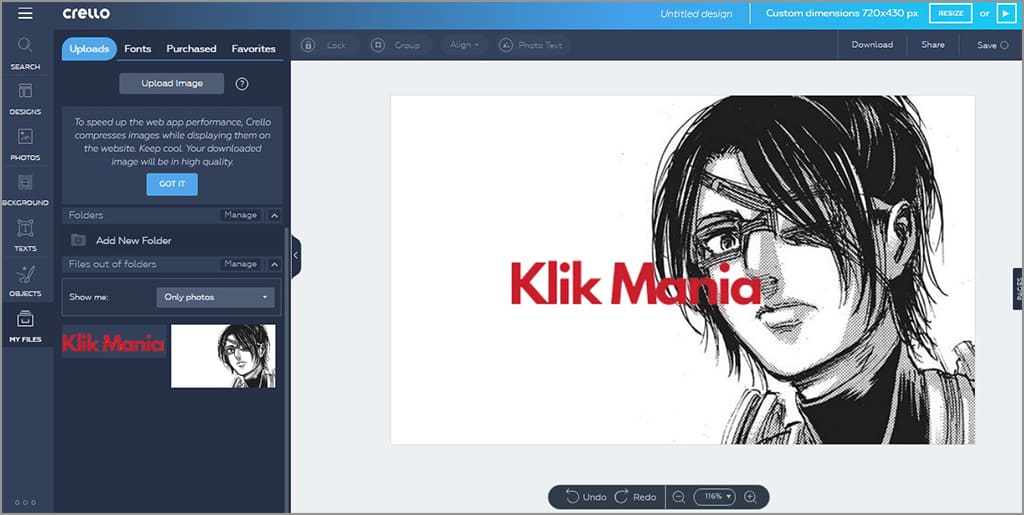The image size is (1024, 515).
Task: Zoom in using the plus magnifier
Action: [x=750, y=497]
